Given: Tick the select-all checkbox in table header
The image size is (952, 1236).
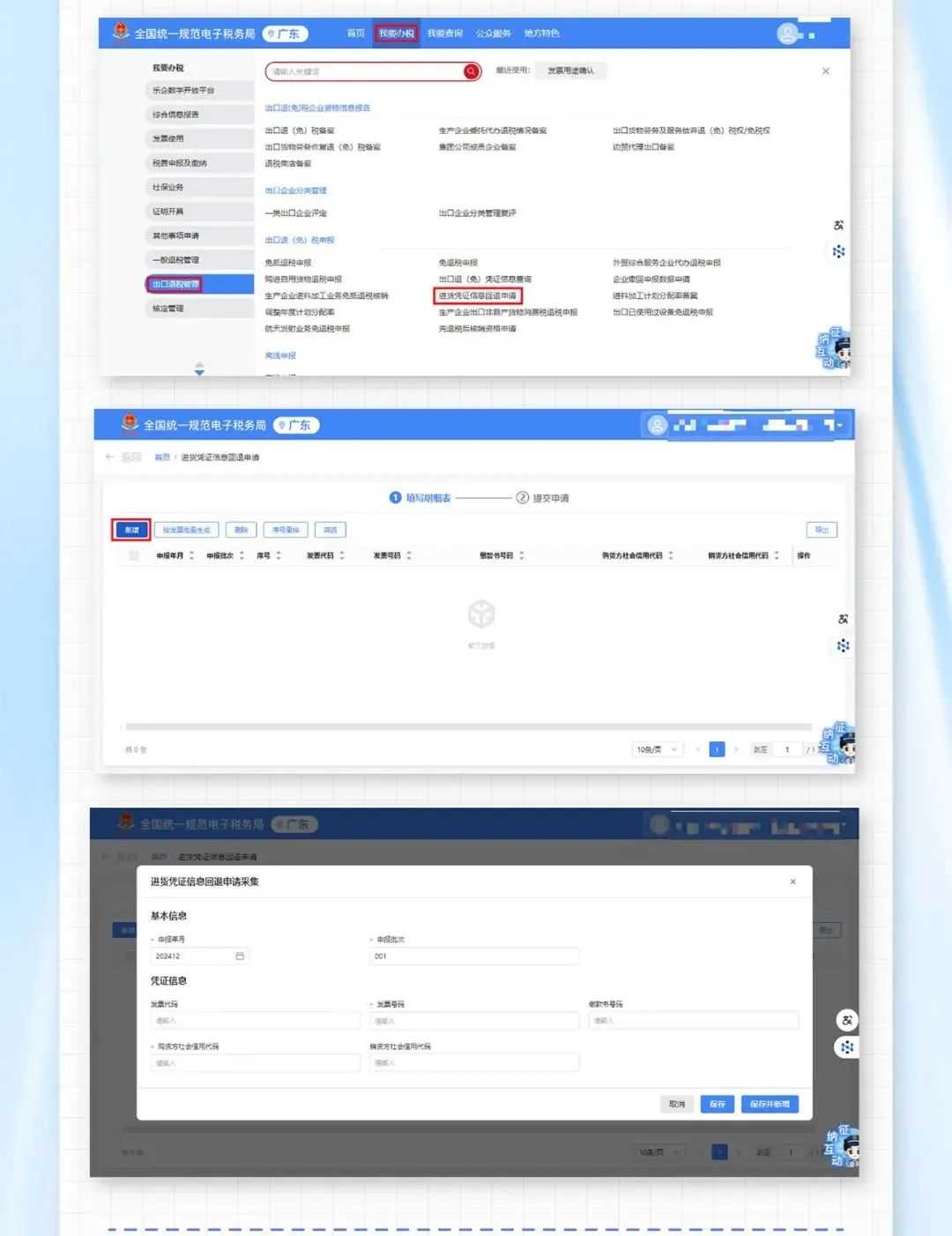Looking at the screenshot, I should (134, 555).
